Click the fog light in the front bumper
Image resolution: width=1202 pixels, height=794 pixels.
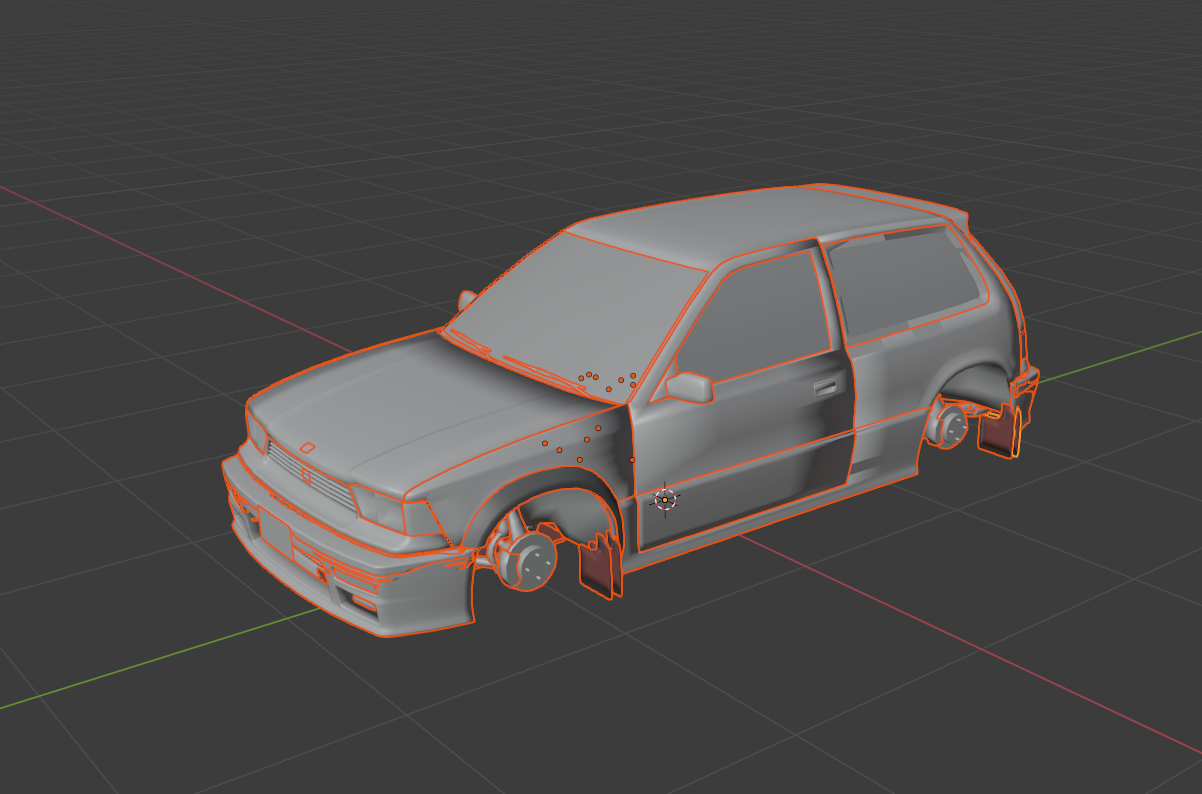(x=362, y=603)
